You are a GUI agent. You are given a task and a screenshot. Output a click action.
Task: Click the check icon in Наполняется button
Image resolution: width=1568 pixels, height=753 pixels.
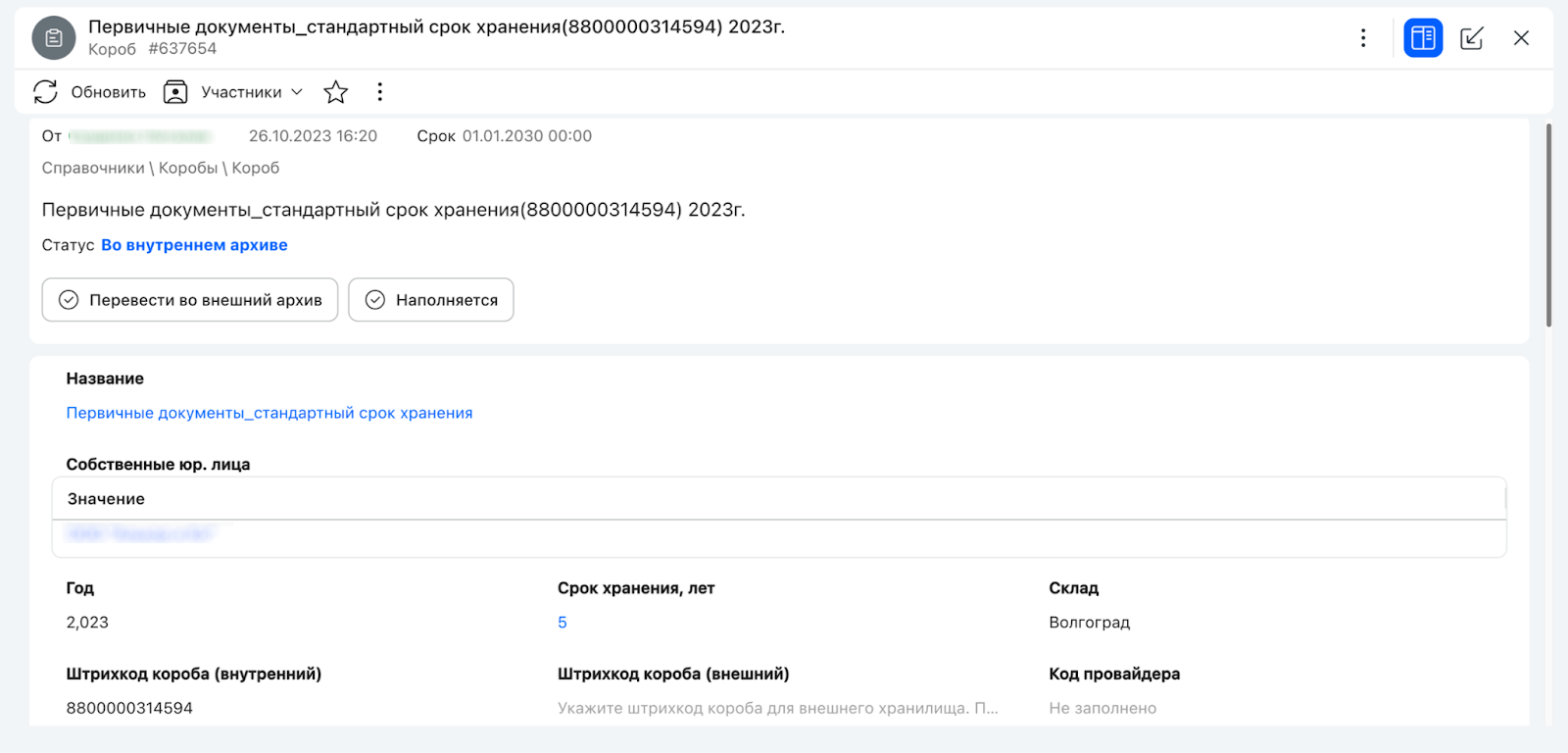point(375,300)
